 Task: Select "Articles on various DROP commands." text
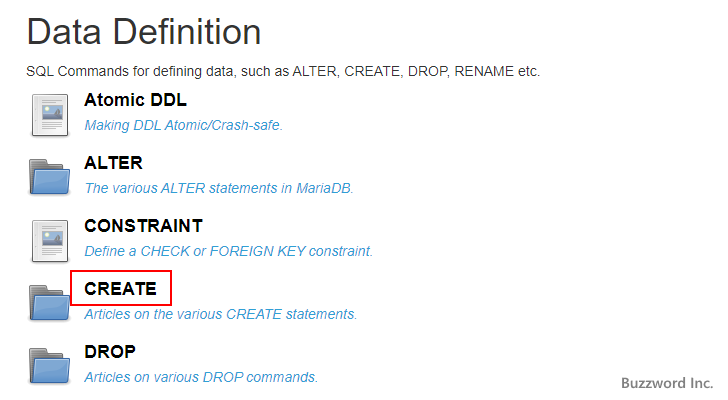click(x=201, y=377)
